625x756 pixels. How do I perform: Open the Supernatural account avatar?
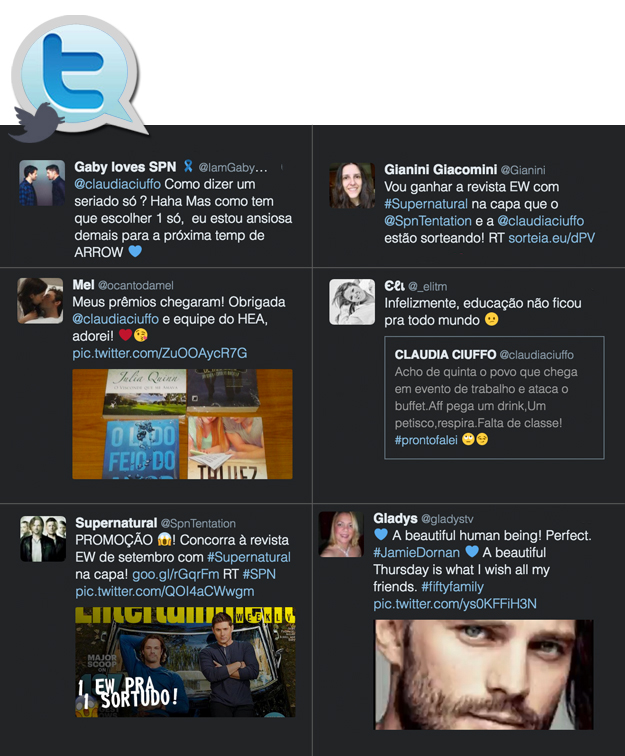43,539
